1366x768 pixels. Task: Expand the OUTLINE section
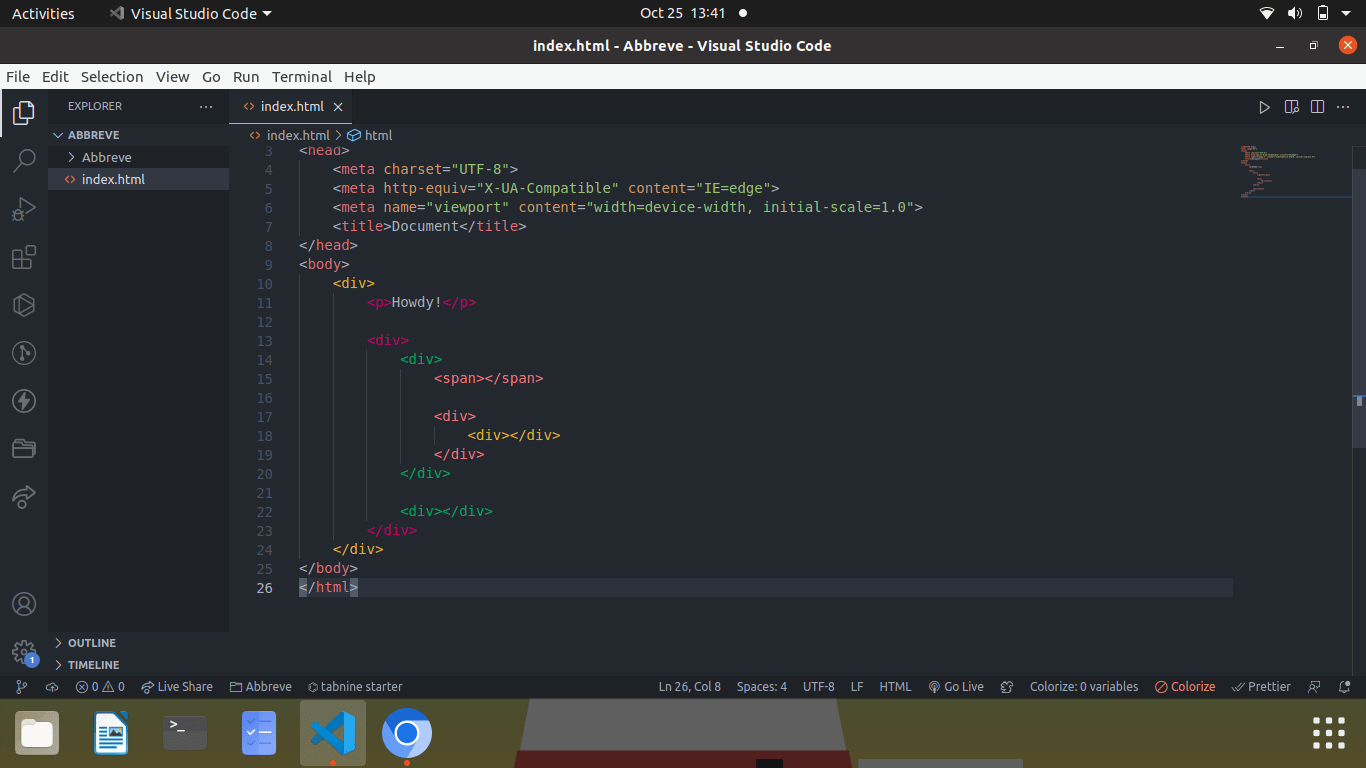(x=91, y=643)
